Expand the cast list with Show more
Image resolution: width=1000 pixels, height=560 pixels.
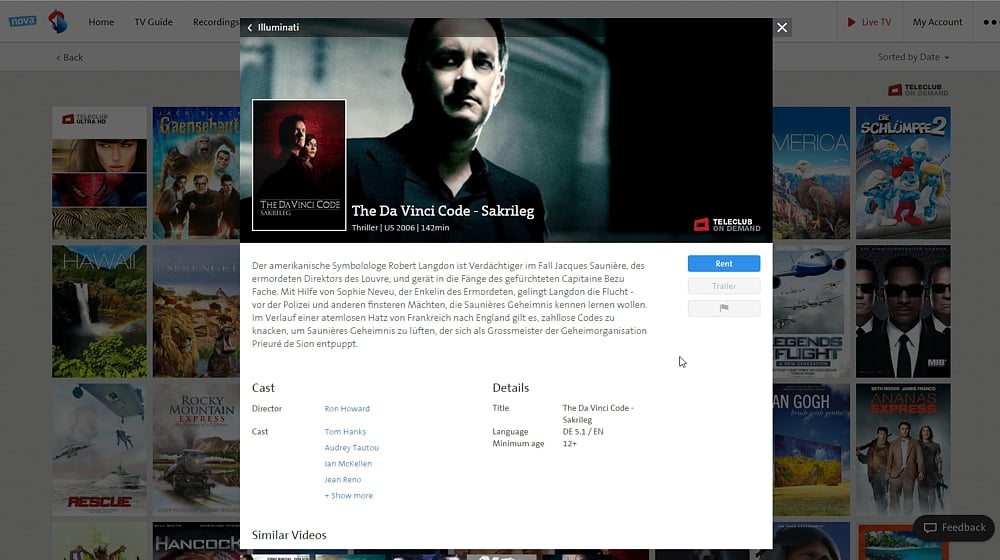click(x=349, y=496)
